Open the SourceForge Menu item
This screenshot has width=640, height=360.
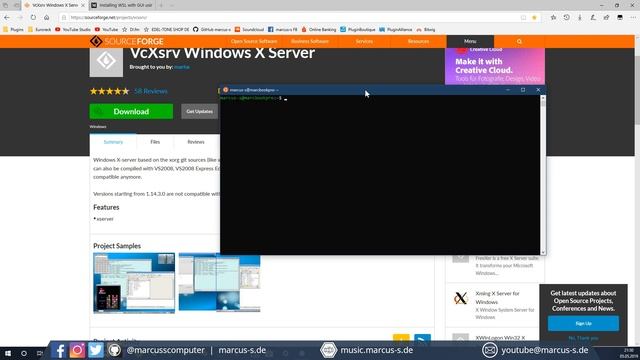pyautogui.click(x=470, y=41)
